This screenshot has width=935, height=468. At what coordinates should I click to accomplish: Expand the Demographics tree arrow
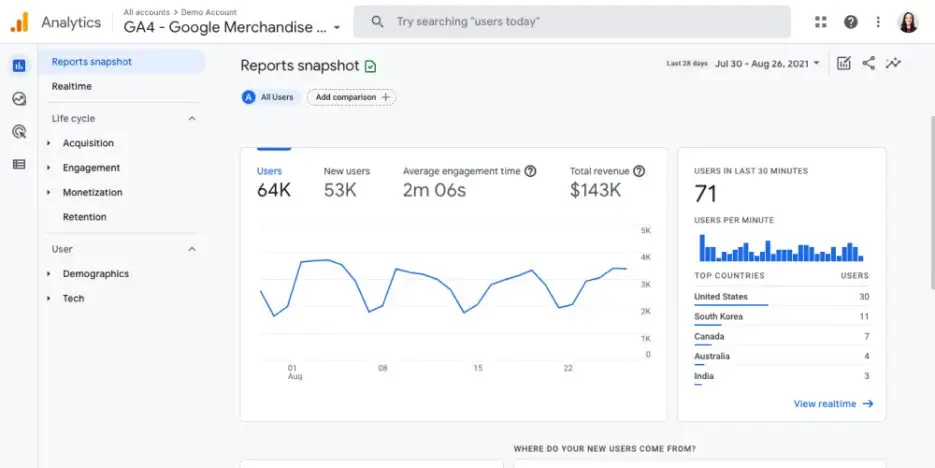click(x=49, y=274)
